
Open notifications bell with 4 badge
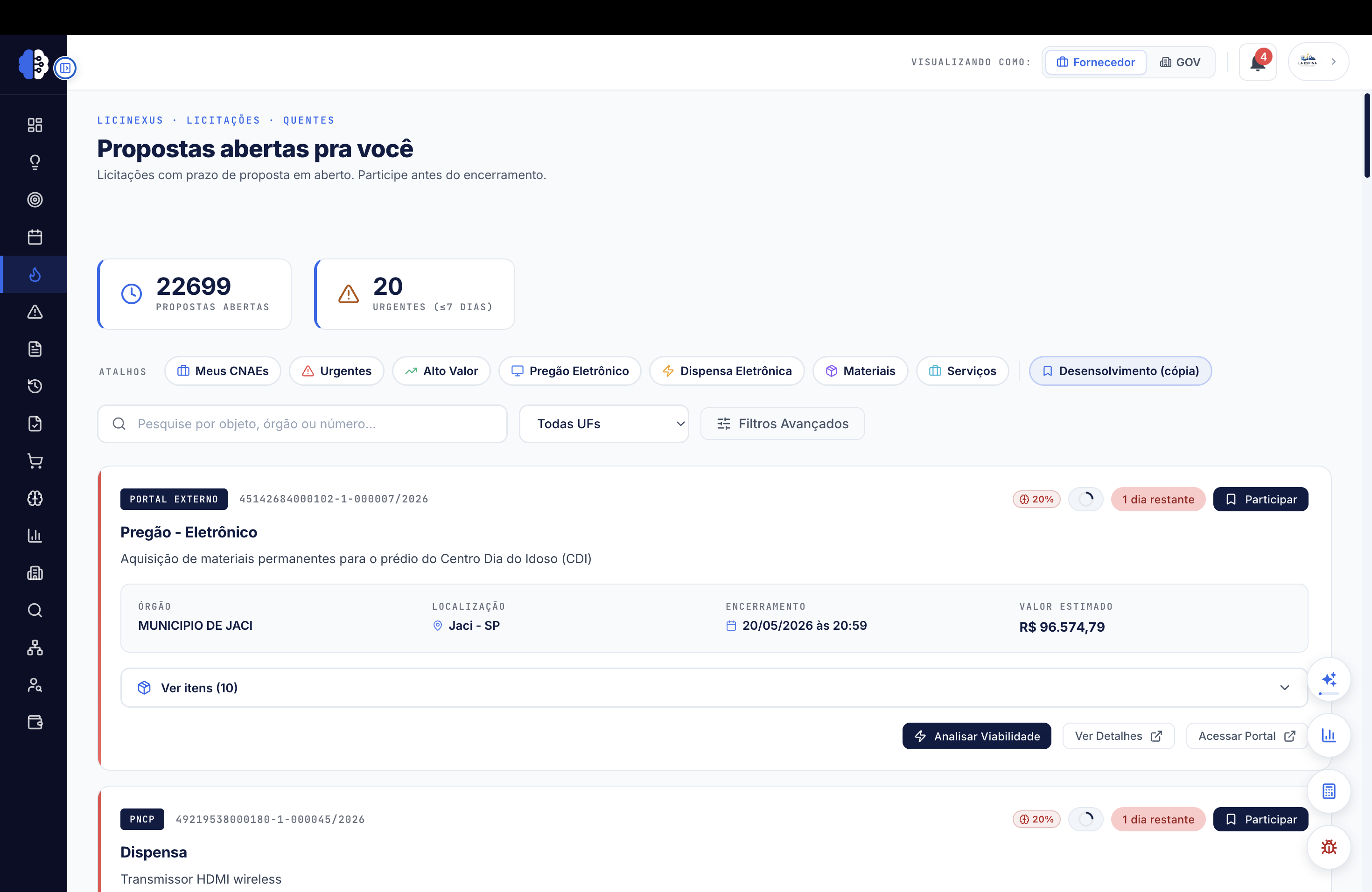click(1257, 62)
